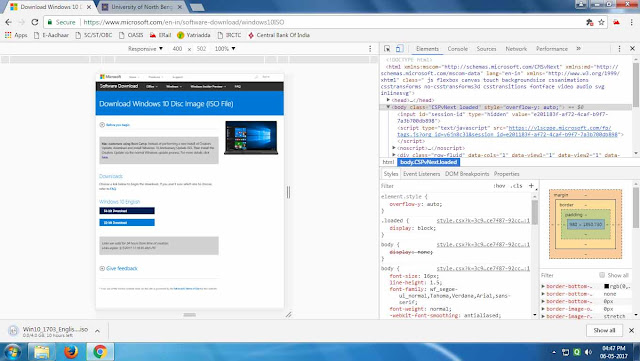Open the Central Bank Of India bookmark
This screenshot has height=361, width=640.
(279, 35)
